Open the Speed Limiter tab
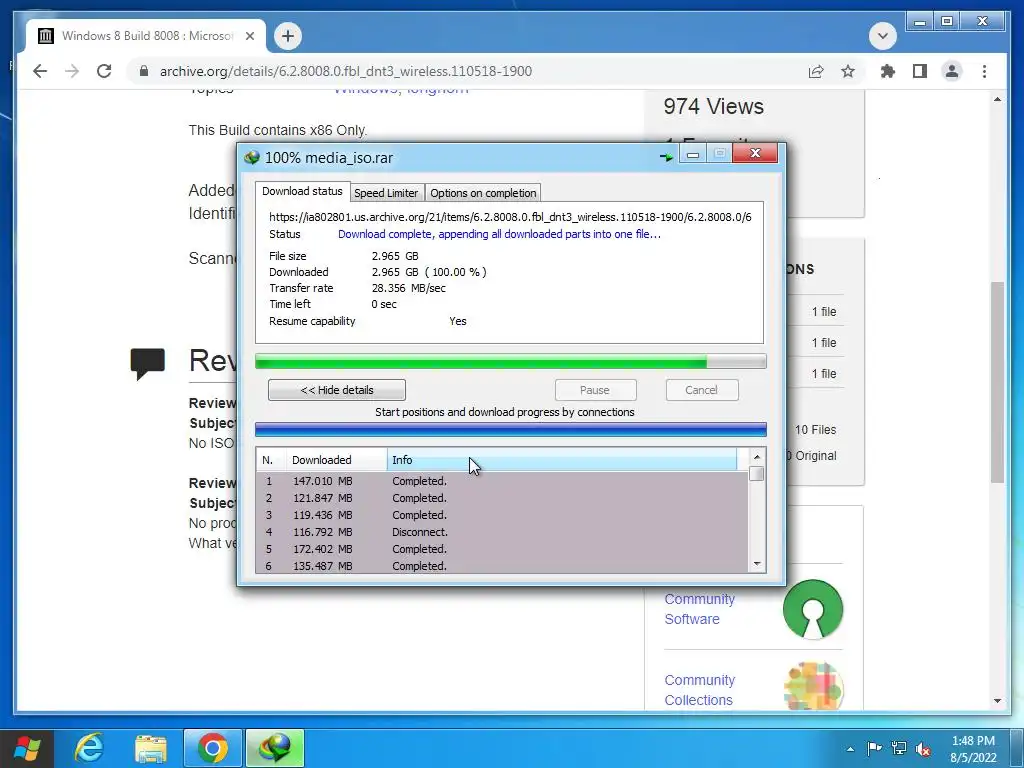 tap(386, 193)
